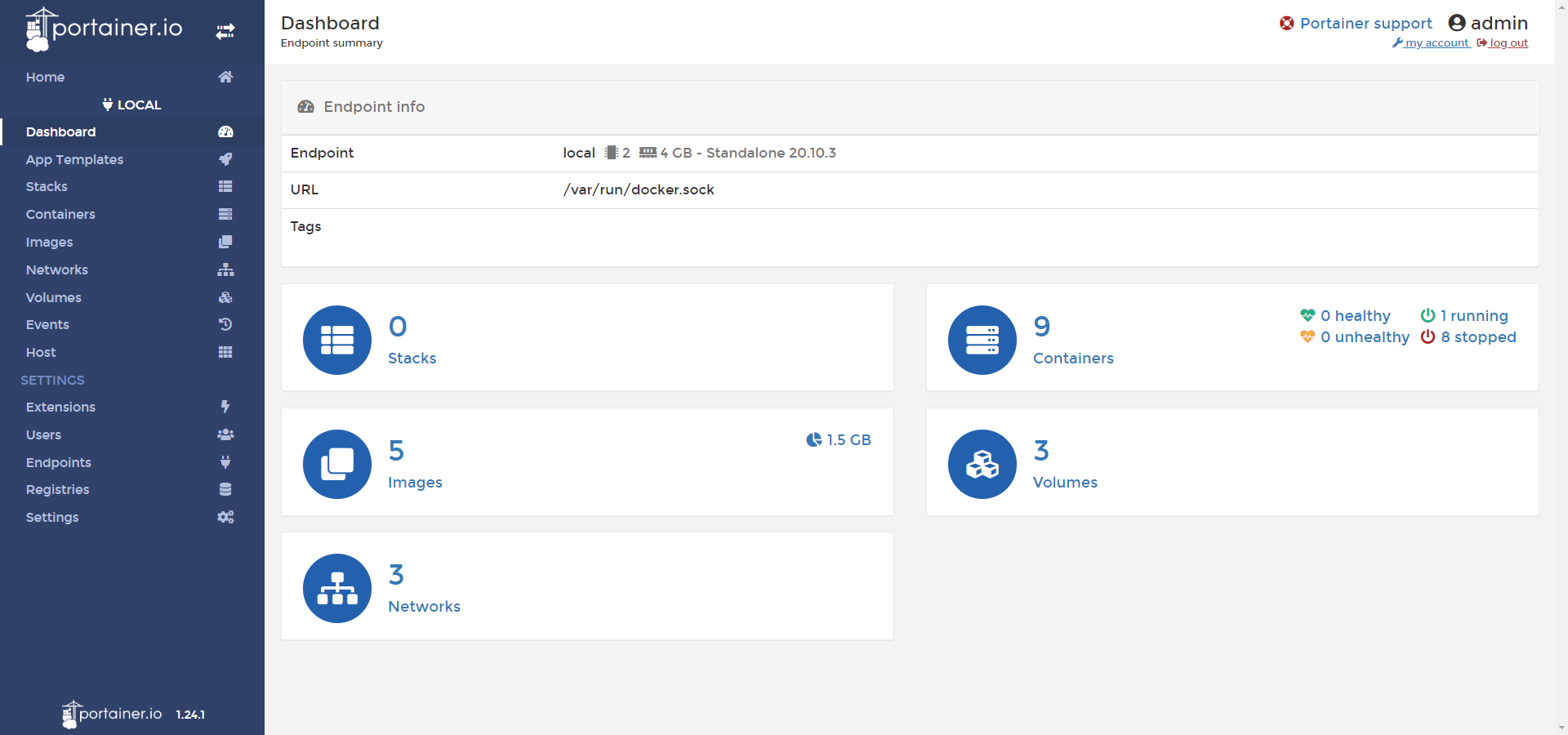This screenshot has height=735, width=1568.
Task: Open the Portainer support link
Action: pyautogui.click(x=1365, y=24)
